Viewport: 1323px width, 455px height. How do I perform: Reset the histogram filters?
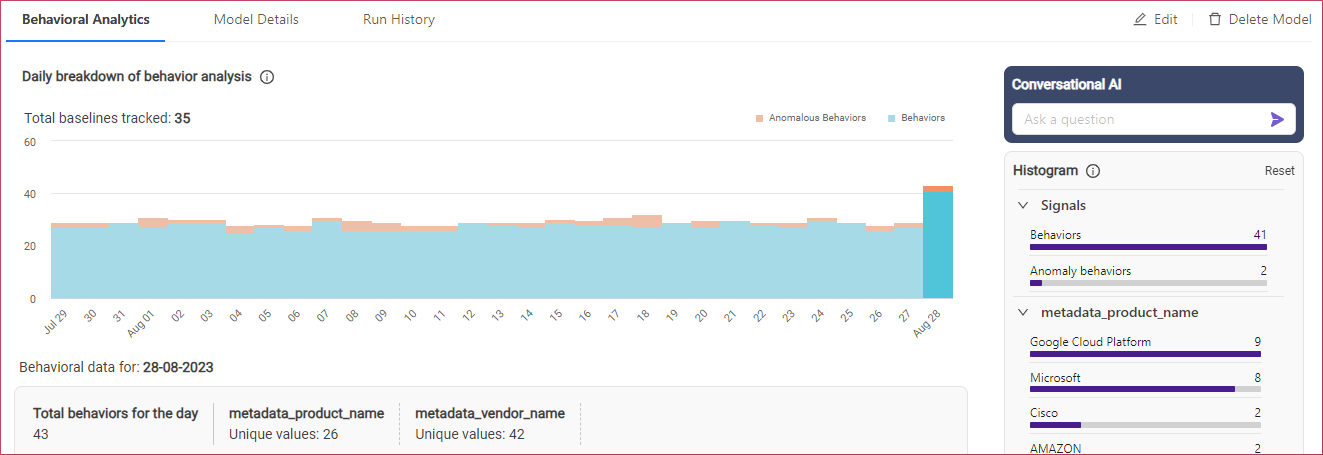tap(1279, 171)
